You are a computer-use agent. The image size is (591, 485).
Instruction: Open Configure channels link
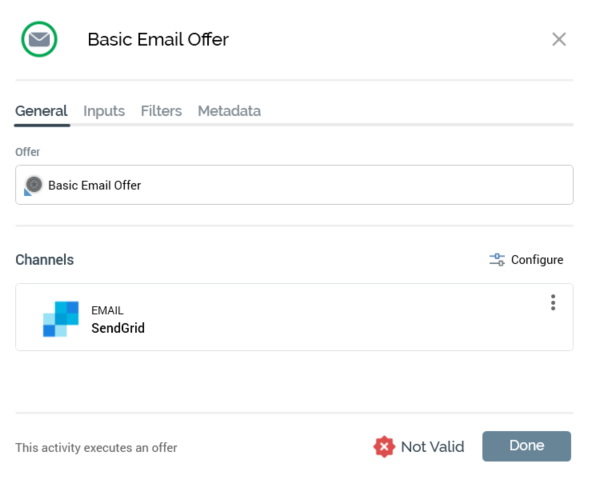coord(527,260)
